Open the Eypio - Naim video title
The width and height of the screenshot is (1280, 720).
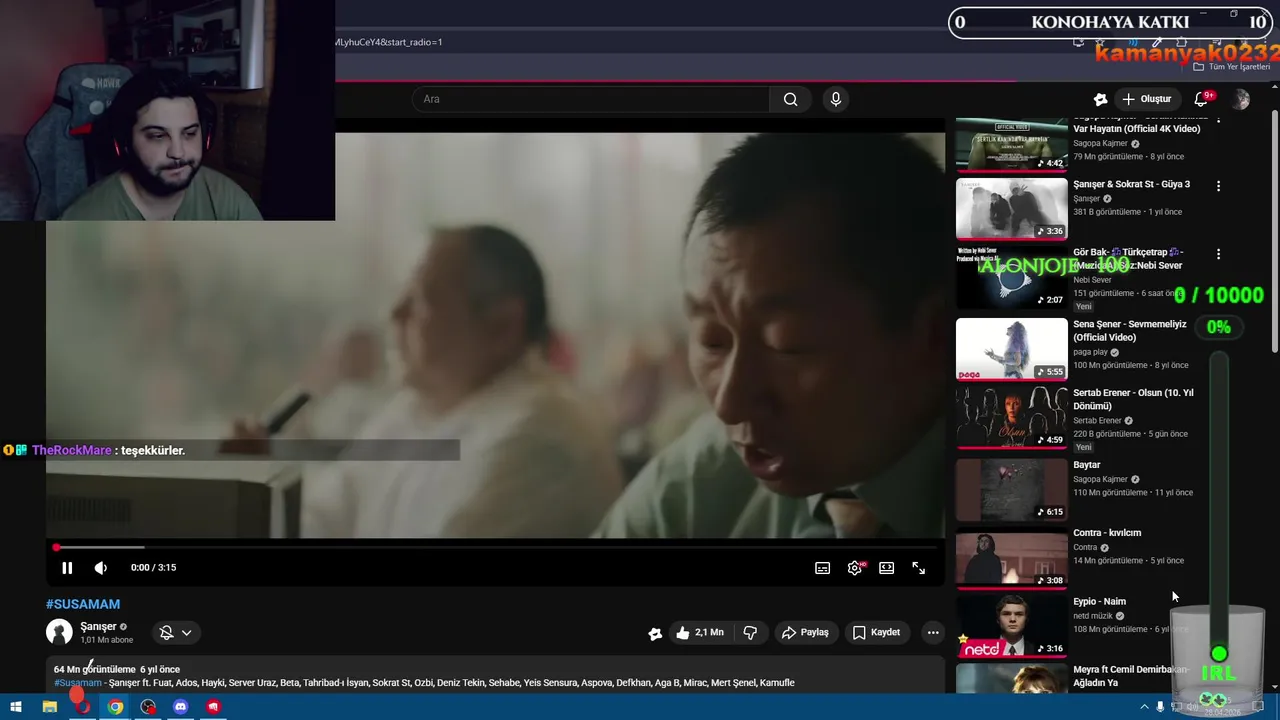tap(1099, 602)
